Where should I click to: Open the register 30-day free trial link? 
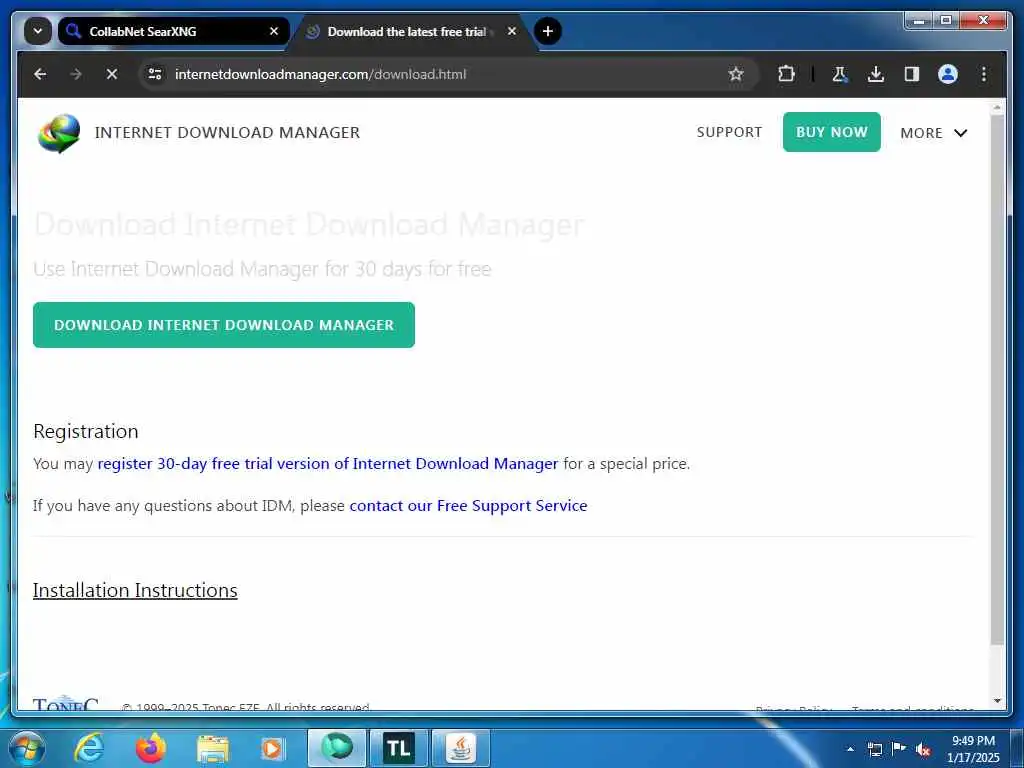(x=328, y=464)
